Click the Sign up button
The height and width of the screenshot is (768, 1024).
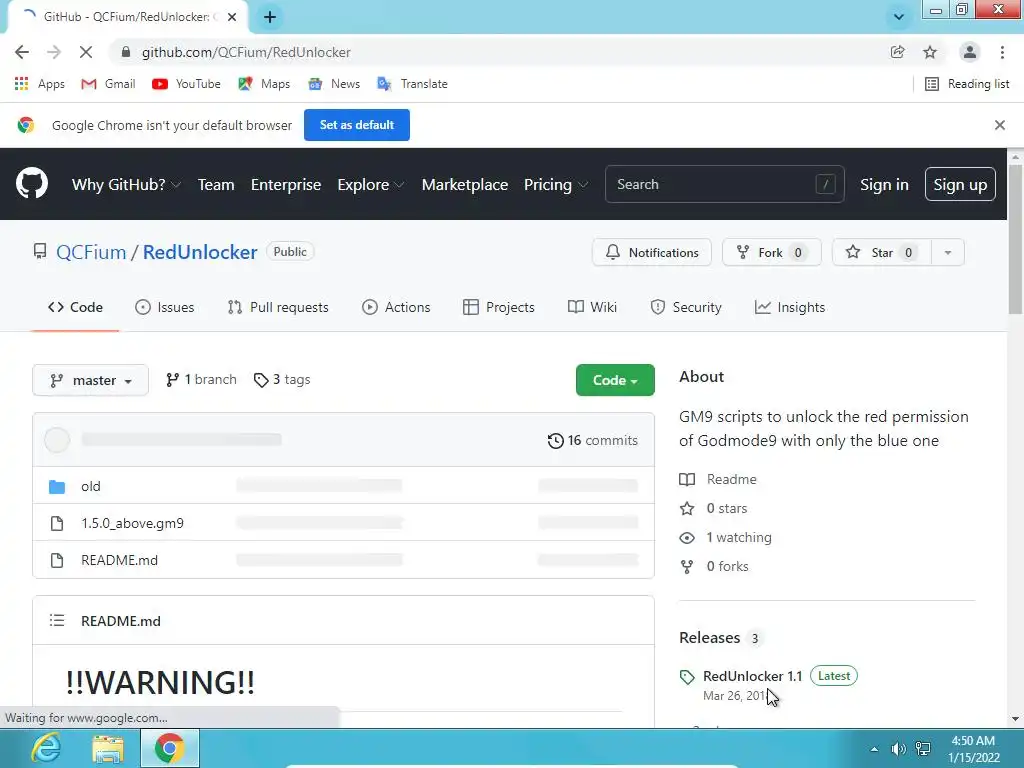point(960,184)
